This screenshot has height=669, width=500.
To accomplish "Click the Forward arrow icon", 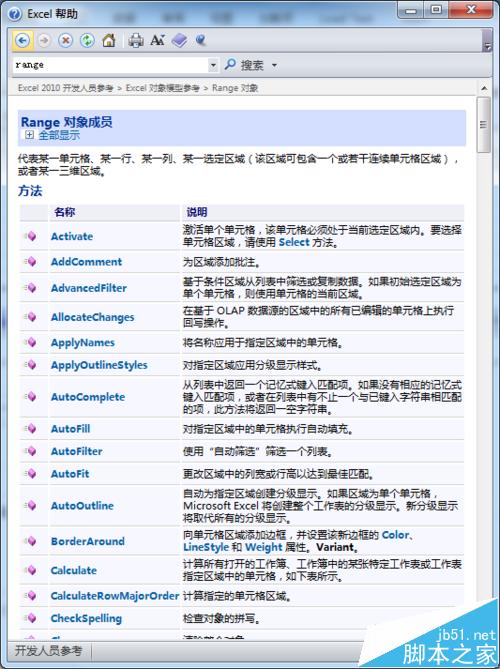I will point(44,41).
